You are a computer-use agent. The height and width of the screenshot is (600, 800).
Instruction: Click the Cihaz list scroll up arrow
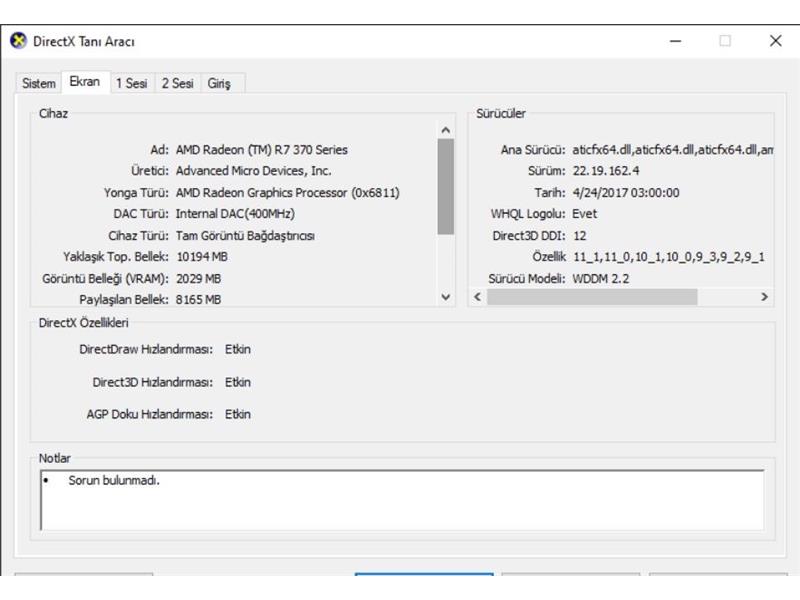tap(445, 131)
